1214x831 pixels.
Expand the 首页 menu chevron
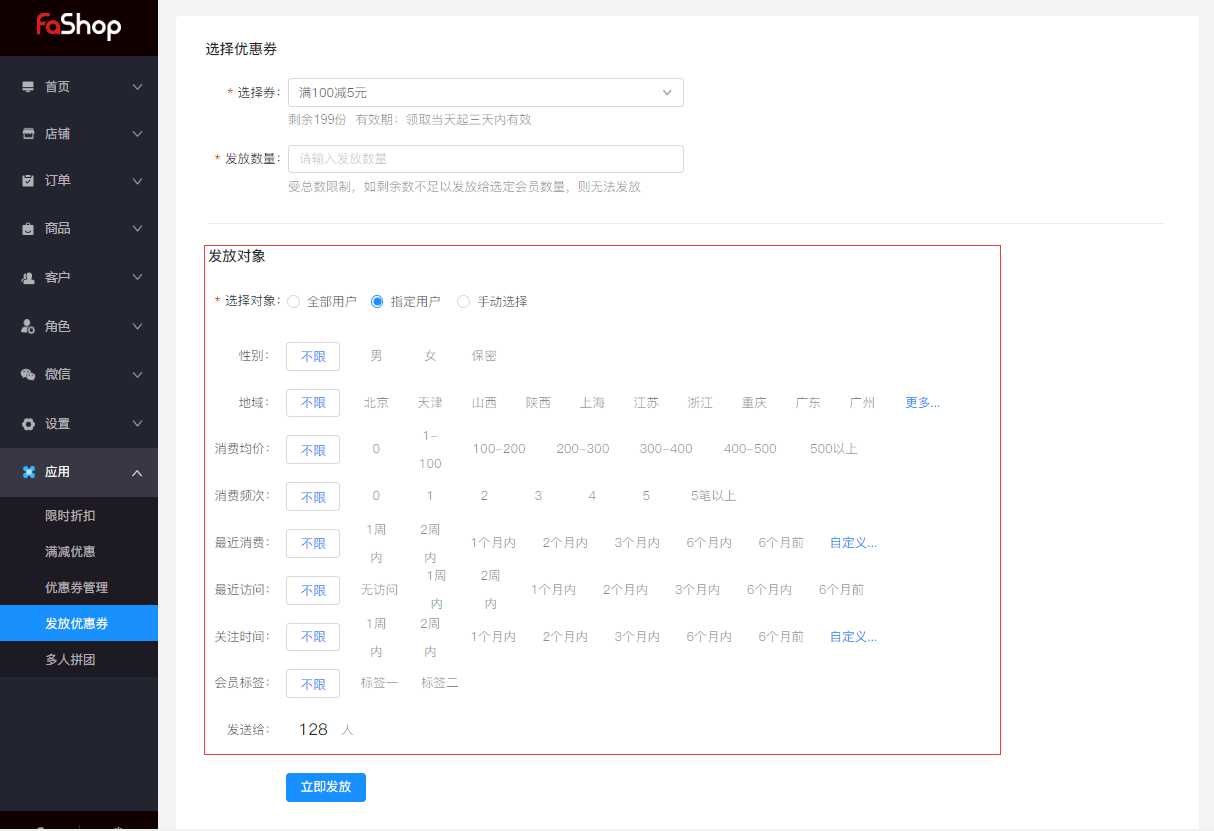pos(137,87)
